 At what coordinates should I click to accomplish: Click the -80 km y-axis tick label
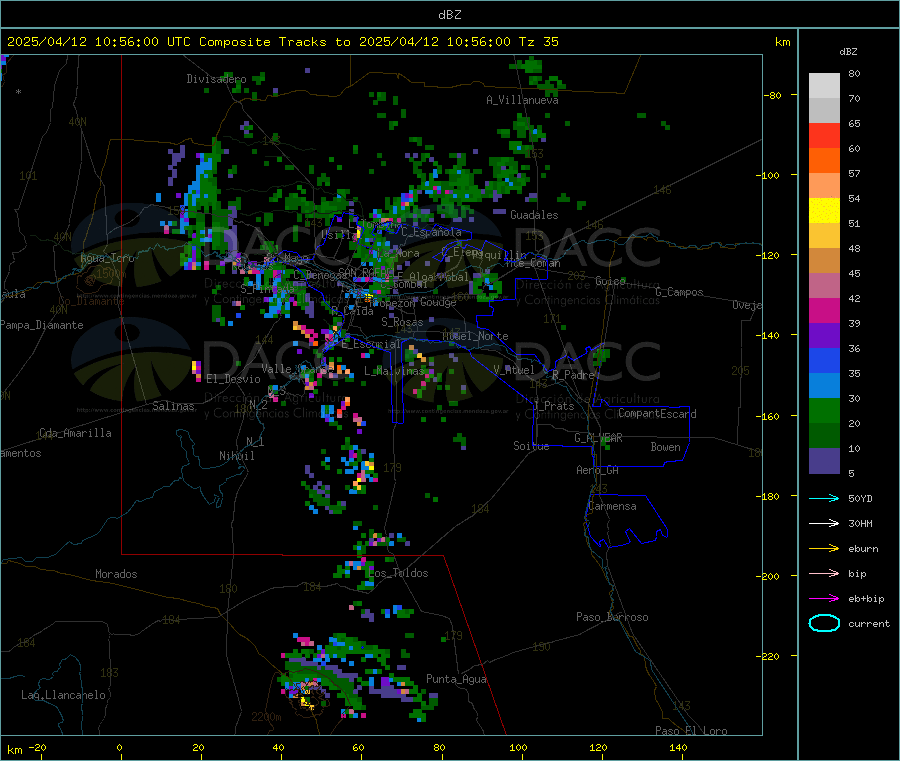pyautogui.click(x=772, y=95)
